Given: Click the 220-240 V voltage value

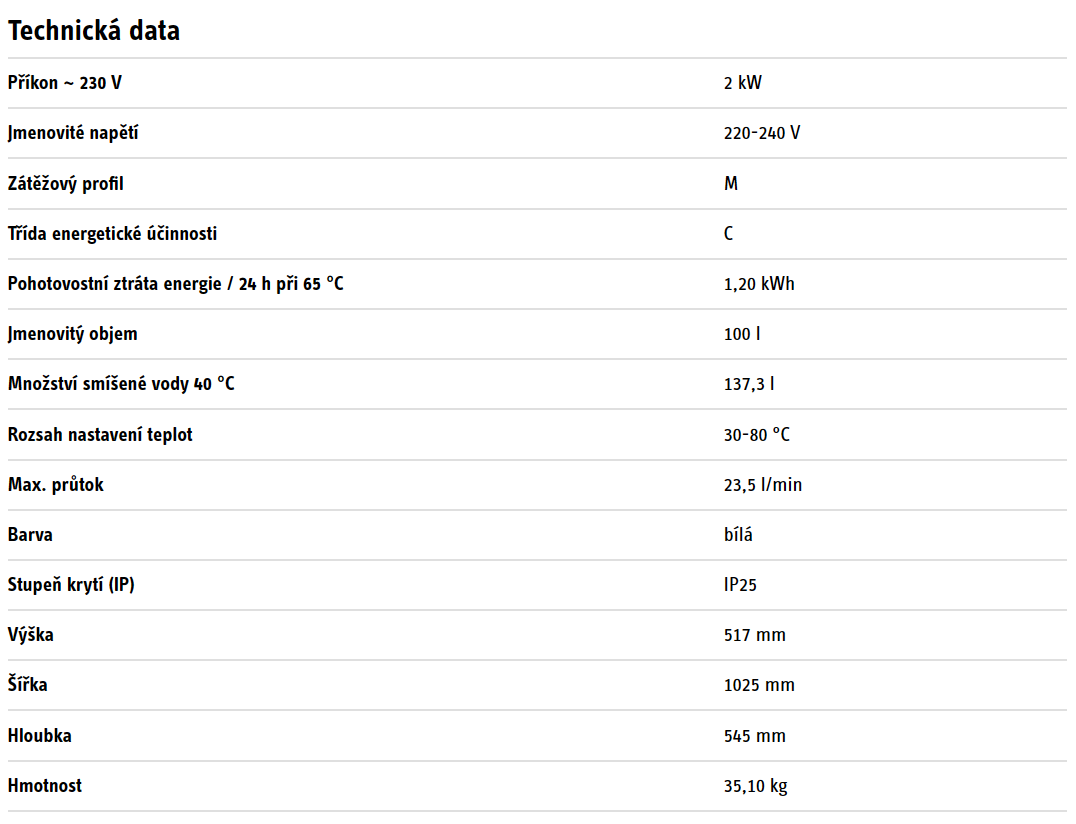Looking at the screenshot, I should [761, 133].
